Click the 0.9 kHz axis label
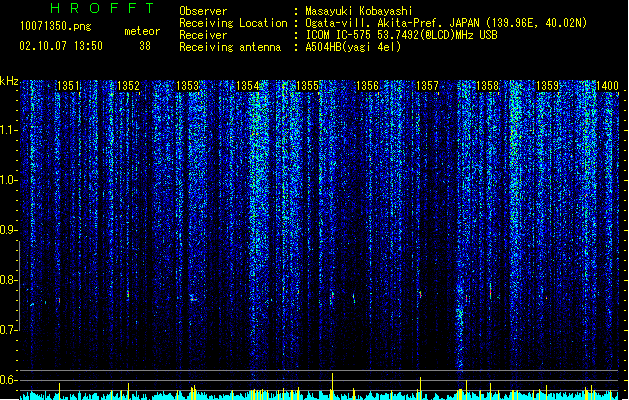The image size is (629, 400). pyautogui.click(x=8, y=230)
